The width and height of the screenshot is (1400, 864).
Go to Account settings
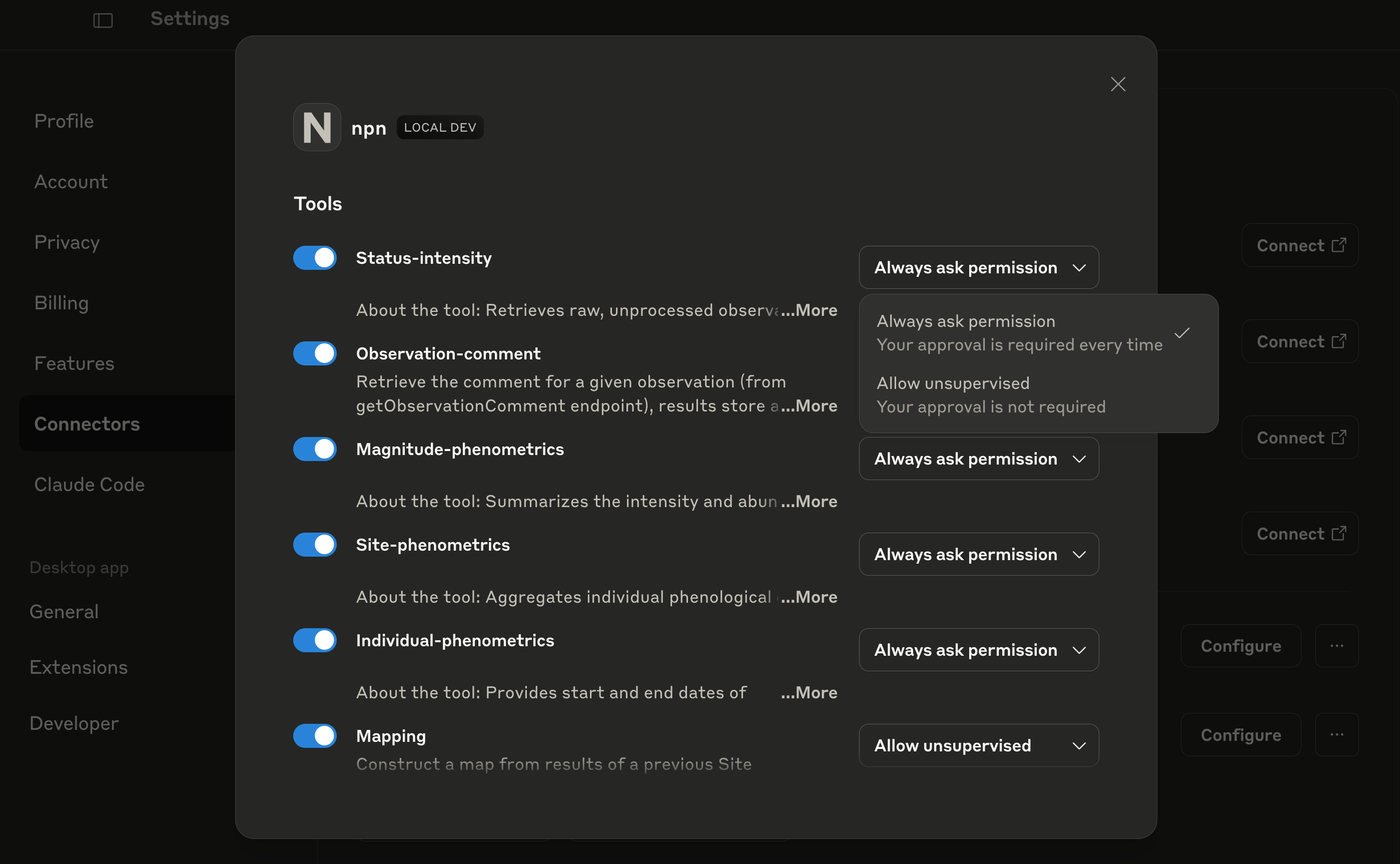point(71,182)
